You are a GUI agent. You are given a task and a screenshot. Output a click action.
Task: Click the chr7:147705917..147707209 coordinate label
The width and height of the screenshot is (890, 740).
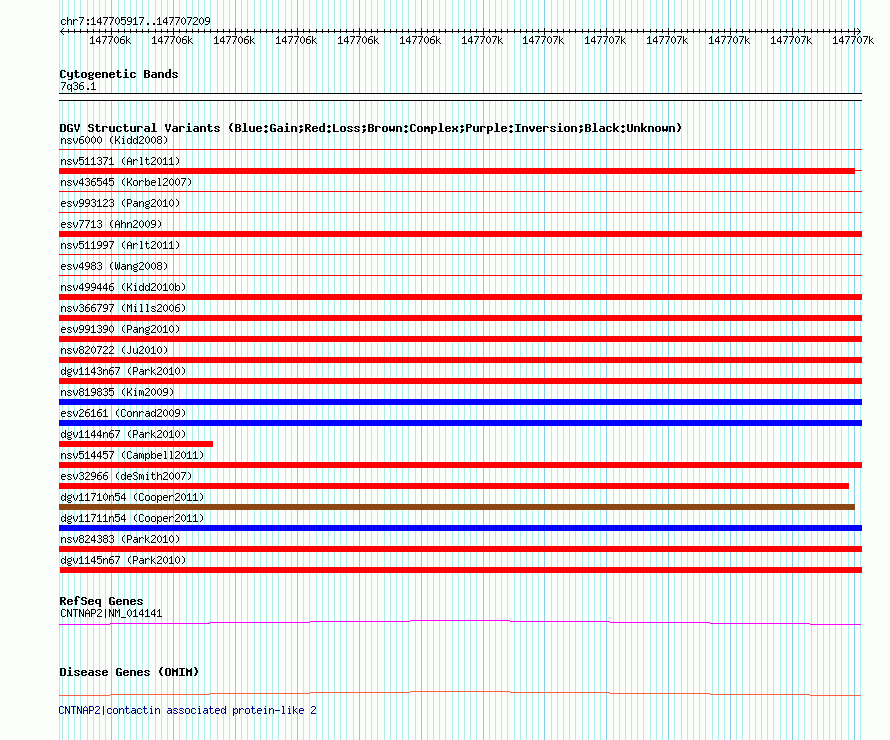click(x=135, y=21)
